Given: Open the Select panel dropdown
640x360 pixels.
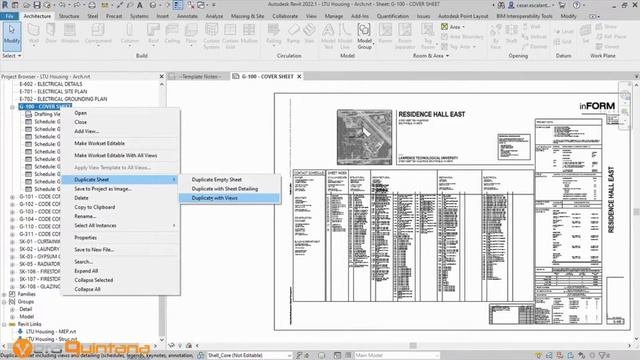Looking at the screenshot, I should (11, 56).
